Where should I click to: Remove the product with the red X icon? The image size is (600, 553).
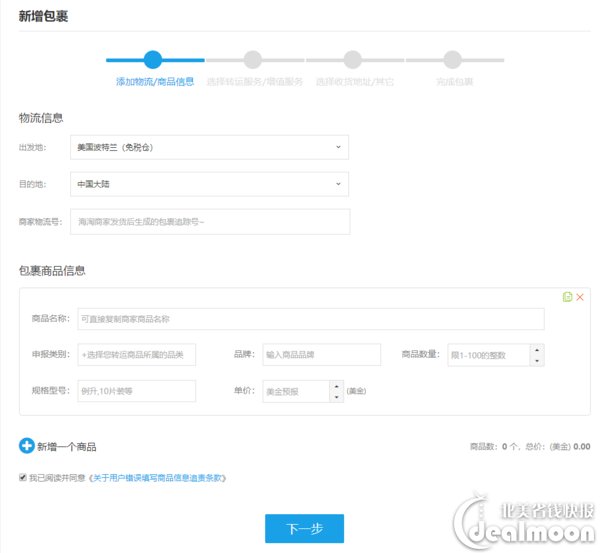[580, 297]
